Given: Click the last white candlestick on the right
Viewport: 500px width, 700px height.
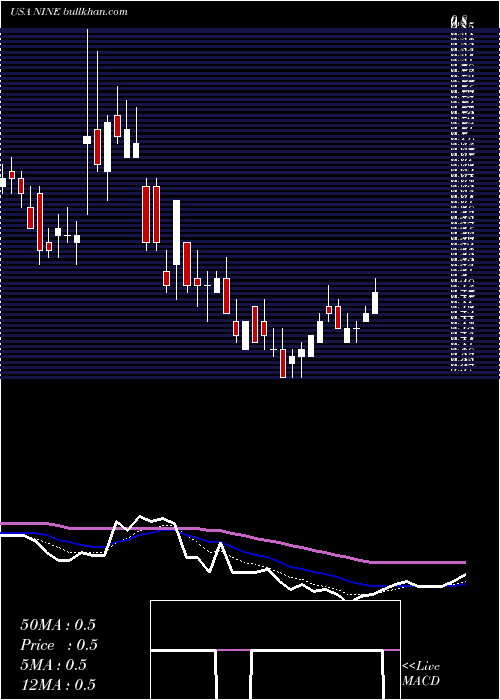Looking at the screenshot, I should (375, 296).
